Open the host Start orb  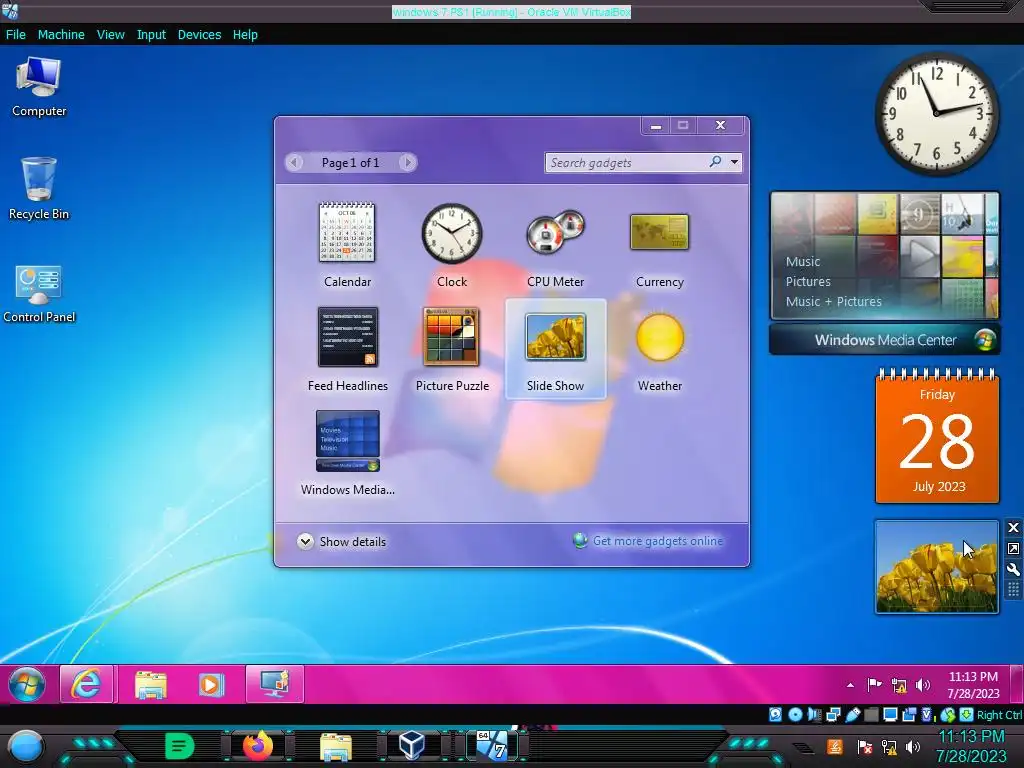pos(25,746)
